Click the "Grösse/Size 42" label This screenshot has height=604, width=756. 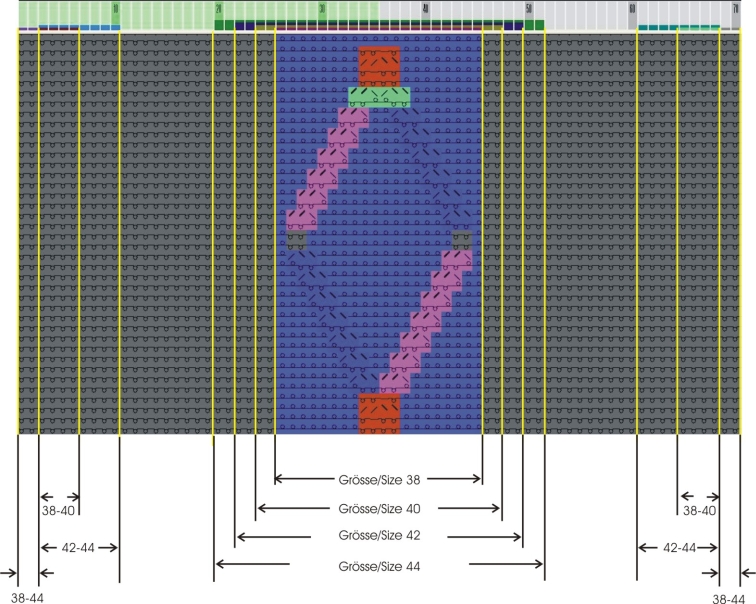[x=379, y=536]
